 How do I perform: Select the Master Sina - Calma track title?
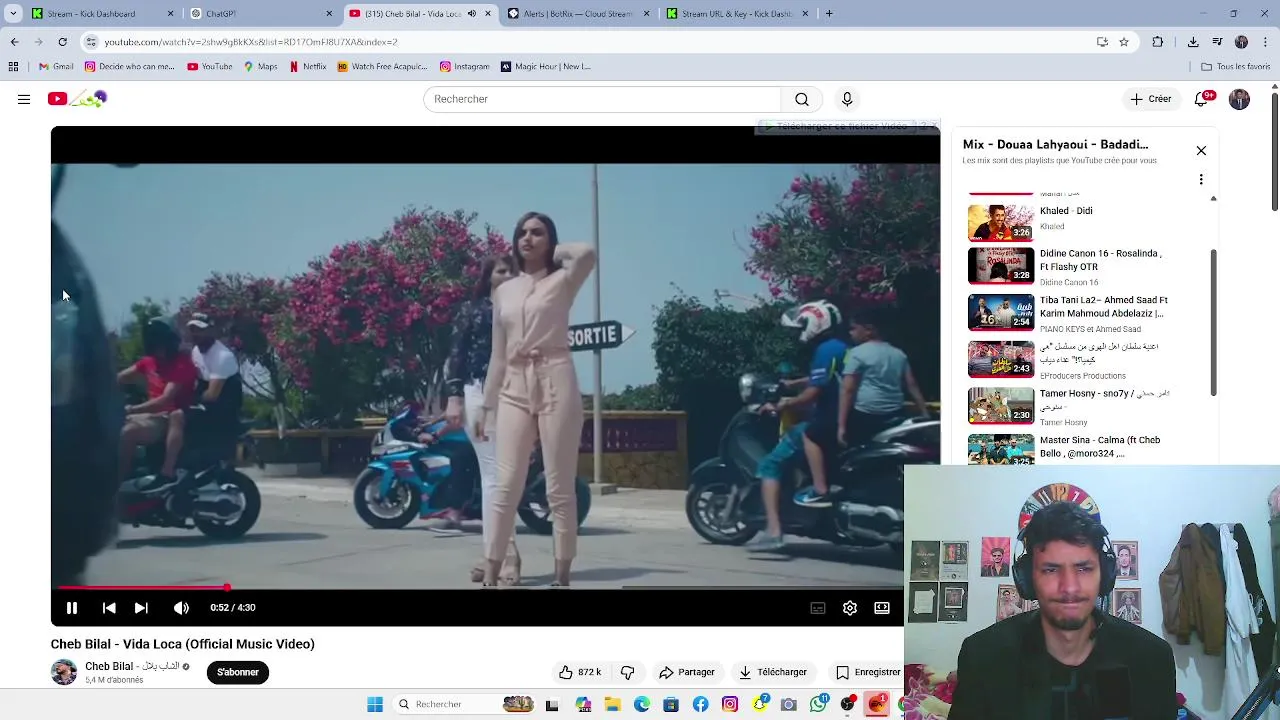click(x=1100, y=446)
